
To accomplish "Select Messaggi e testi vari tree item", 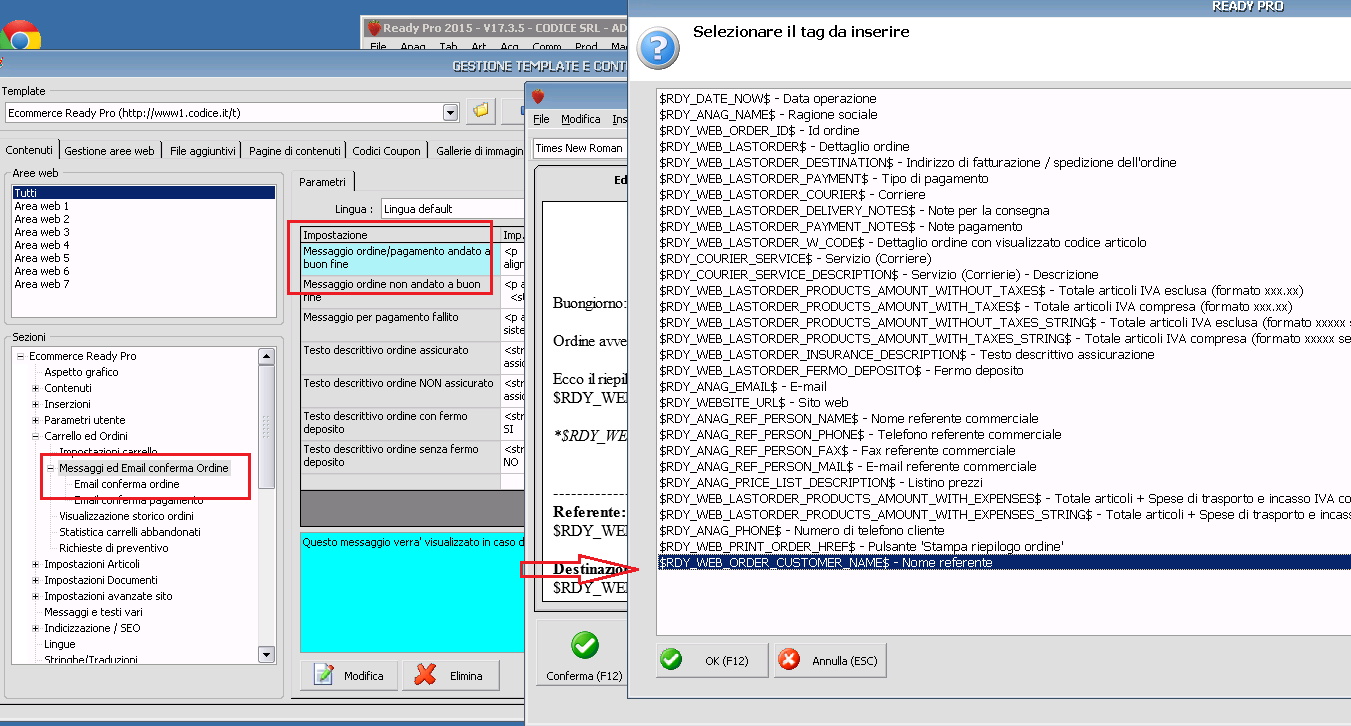I will [93, 612].
